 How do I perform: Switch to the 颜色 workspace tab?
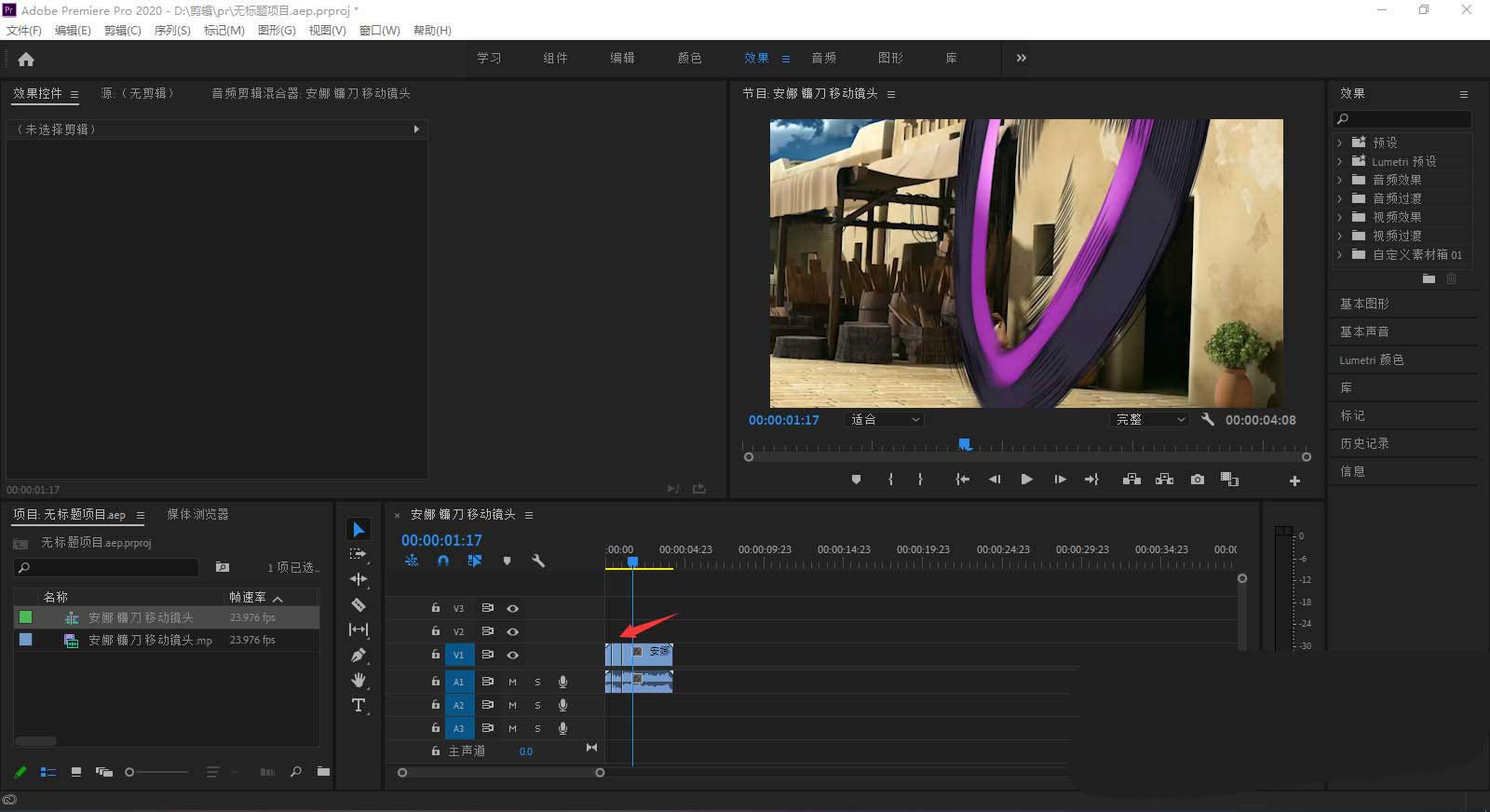pyautogui.click(x=689, y=58)
